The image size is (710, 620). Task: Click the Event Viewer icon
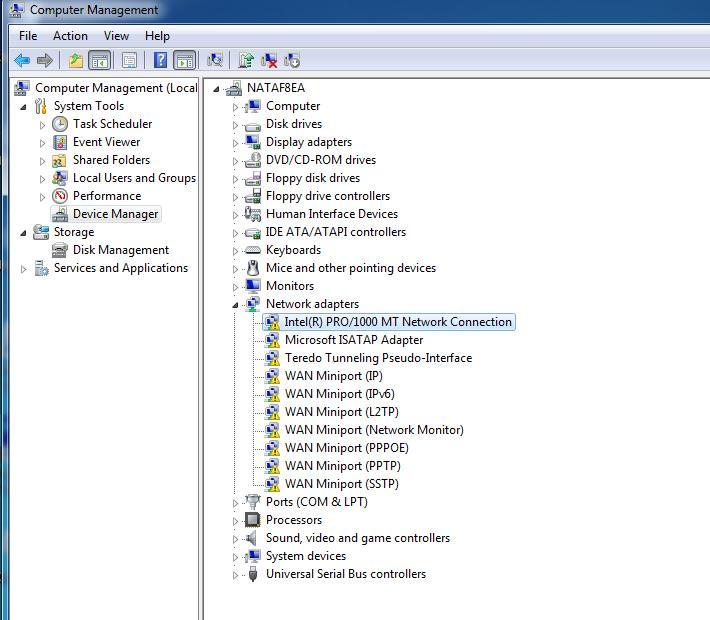60,142
